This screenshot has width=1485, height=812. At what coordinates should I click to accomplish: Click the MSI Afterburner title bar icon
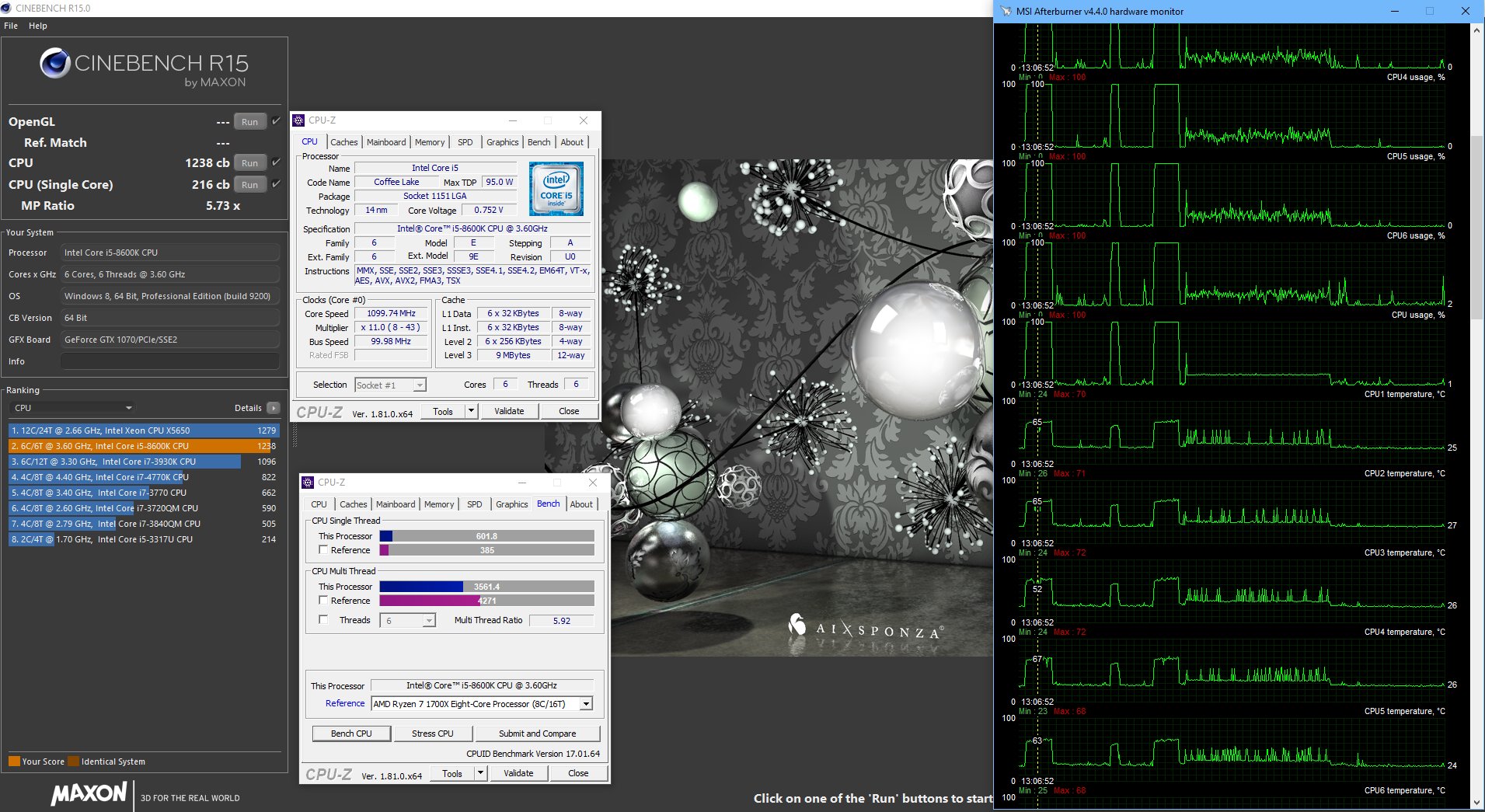point(1006,11)
